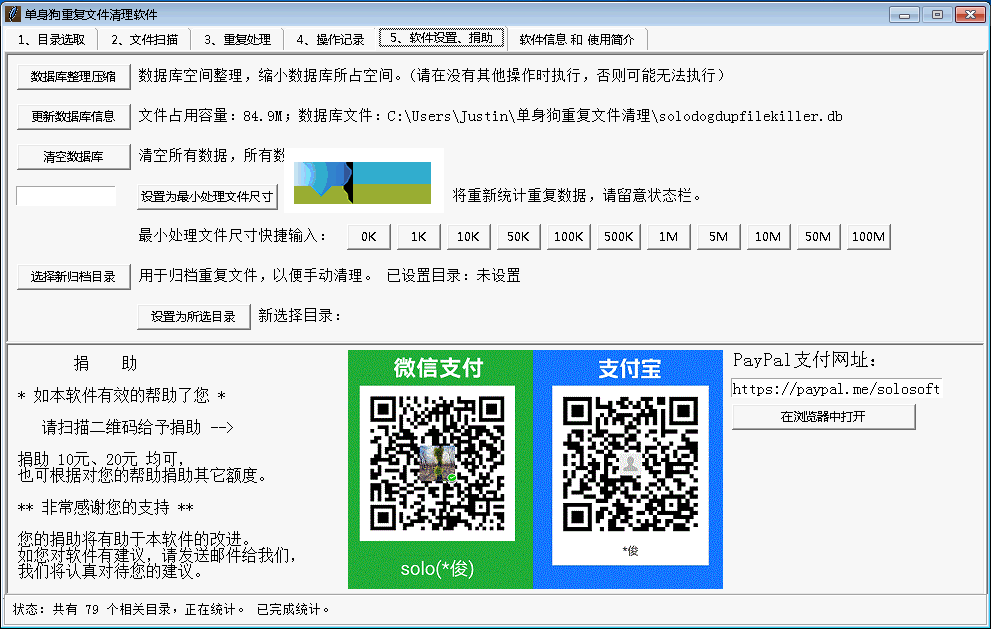Click the solo(*俊) caption under WeChat QR
991x629 pixels.
(x=437, y=568)
